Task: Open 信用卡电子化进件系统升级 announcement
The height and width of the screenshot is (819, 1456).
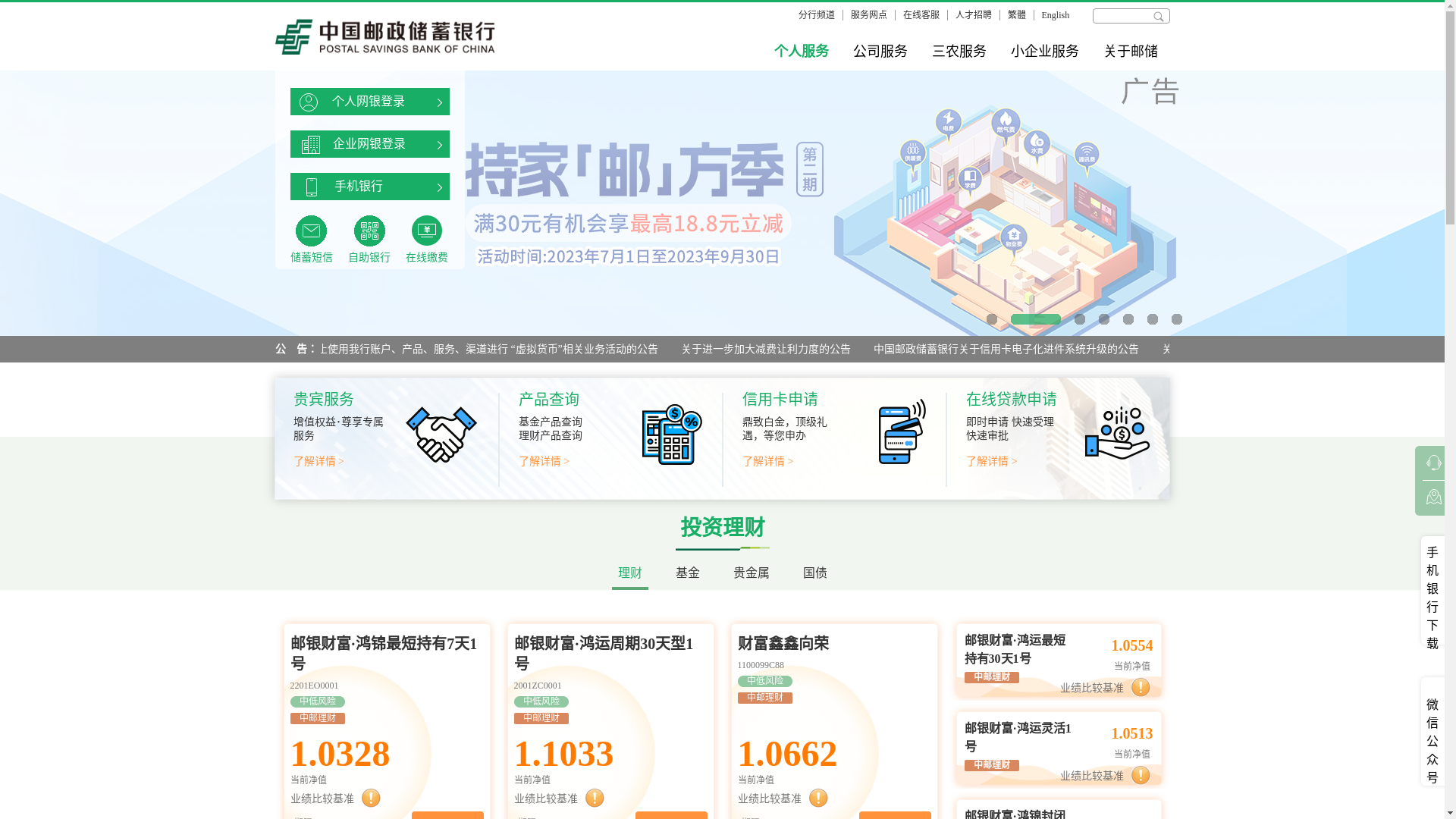Action: [x=1006, y=350]
